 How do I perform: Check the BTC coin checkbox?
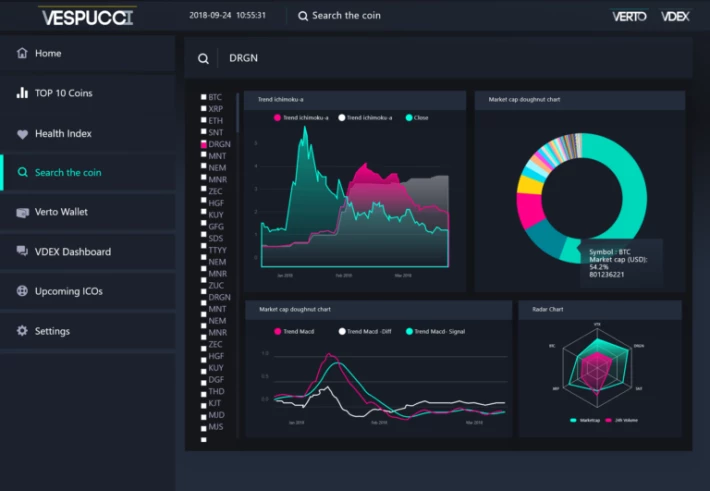coord(204,96)
